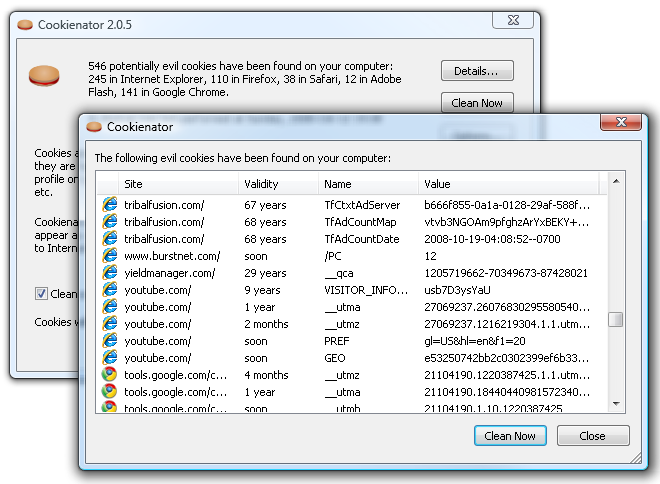Click the IE icon of the VISITOR_INFO row
660x484 pixels.
[109, 290]
